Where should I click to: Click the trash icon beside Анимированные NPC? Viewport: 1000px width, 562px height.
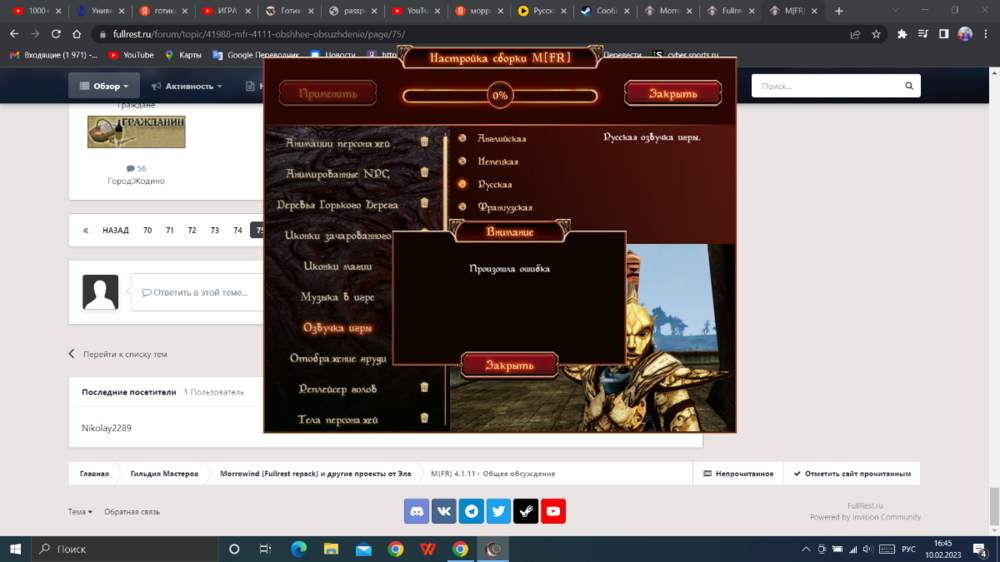(425, 172)
